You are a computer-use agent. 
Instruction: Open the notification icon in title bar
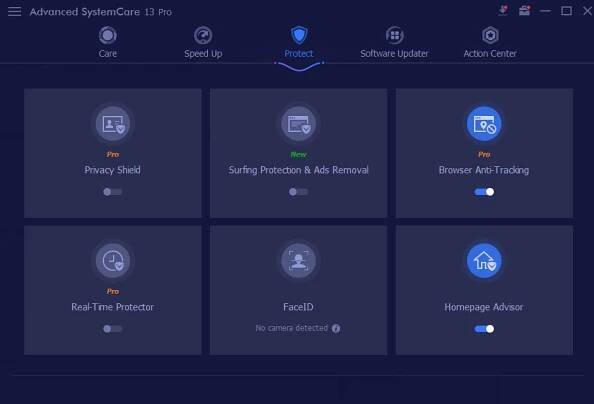(x=503, y=10)
